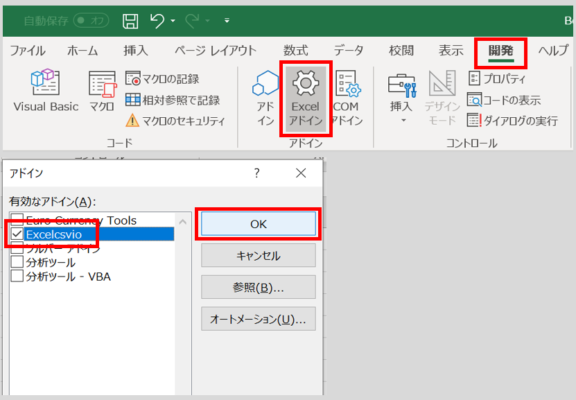Open the redo history dropdown arrow

(208, 21)
